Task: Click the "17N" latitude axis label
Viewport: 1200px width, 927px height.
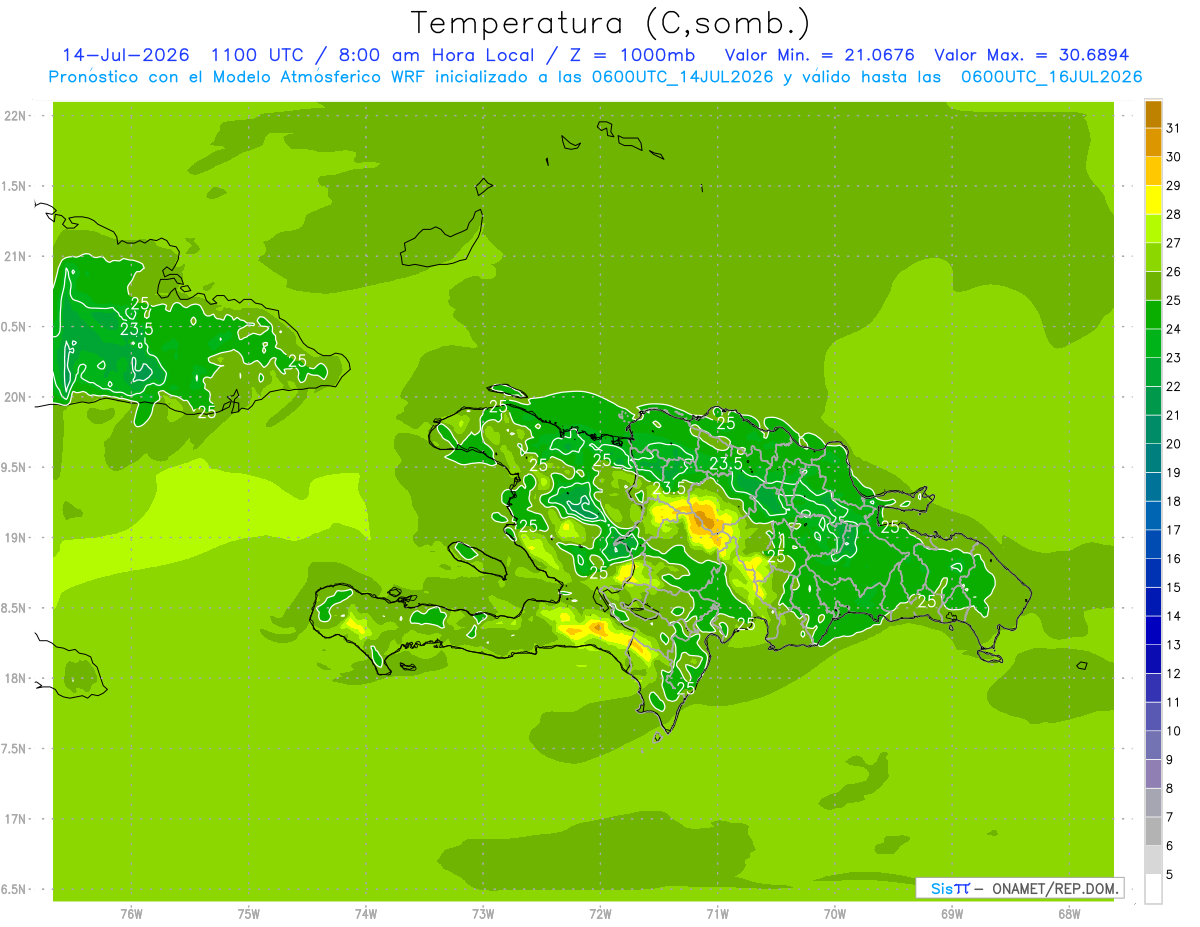Action: click(17, 819)
